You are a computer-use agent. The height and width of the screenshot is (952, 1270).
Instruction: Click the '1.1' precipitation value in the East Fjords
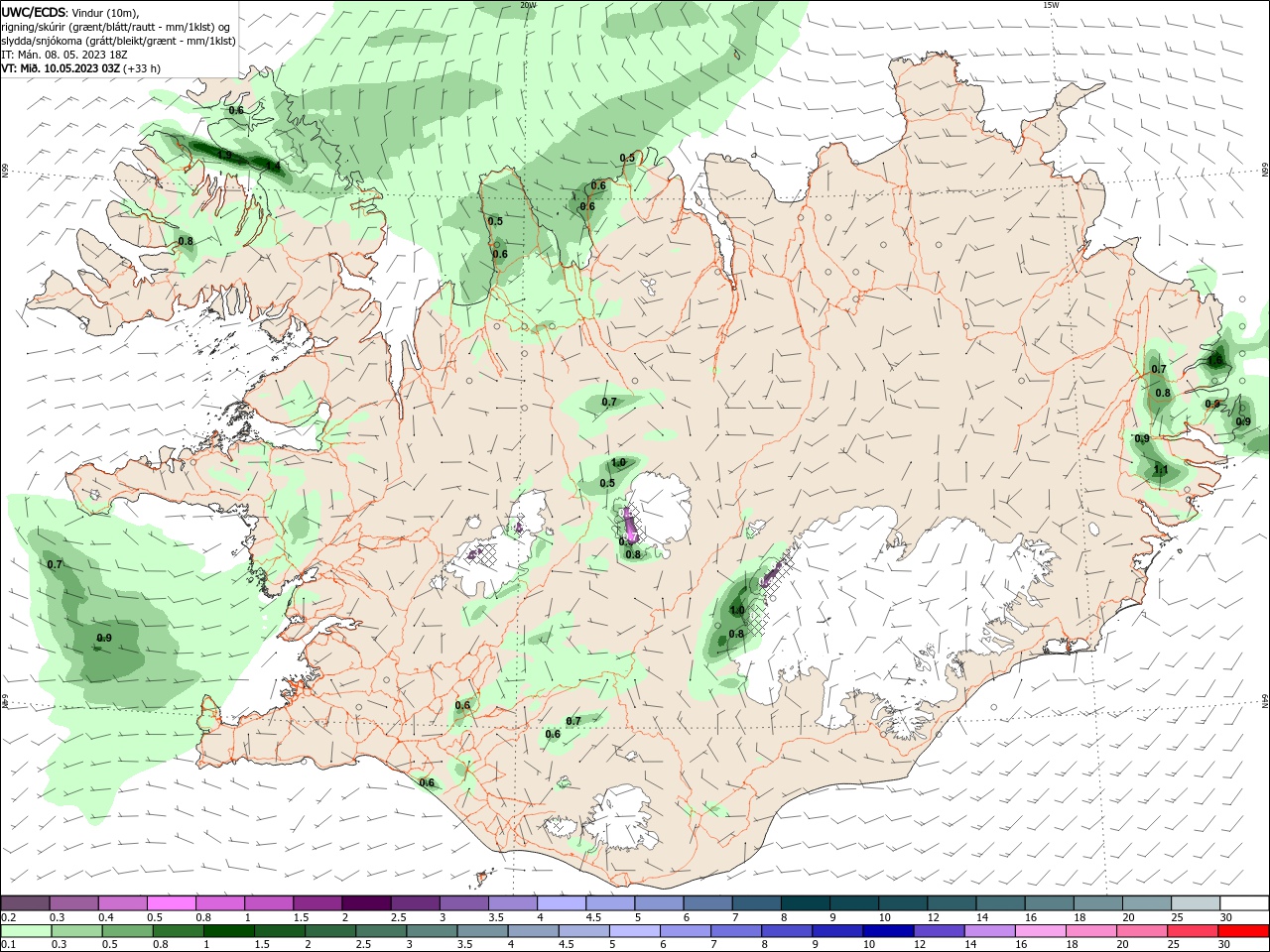coord(1161,470)
